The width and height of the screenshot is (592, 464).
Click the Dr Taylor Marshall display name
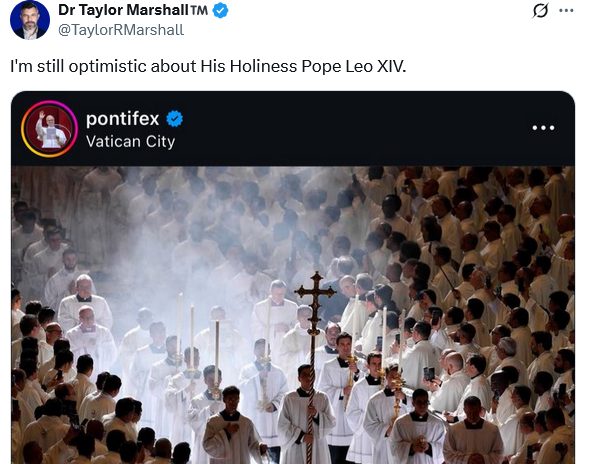click(x=123, y=10)
